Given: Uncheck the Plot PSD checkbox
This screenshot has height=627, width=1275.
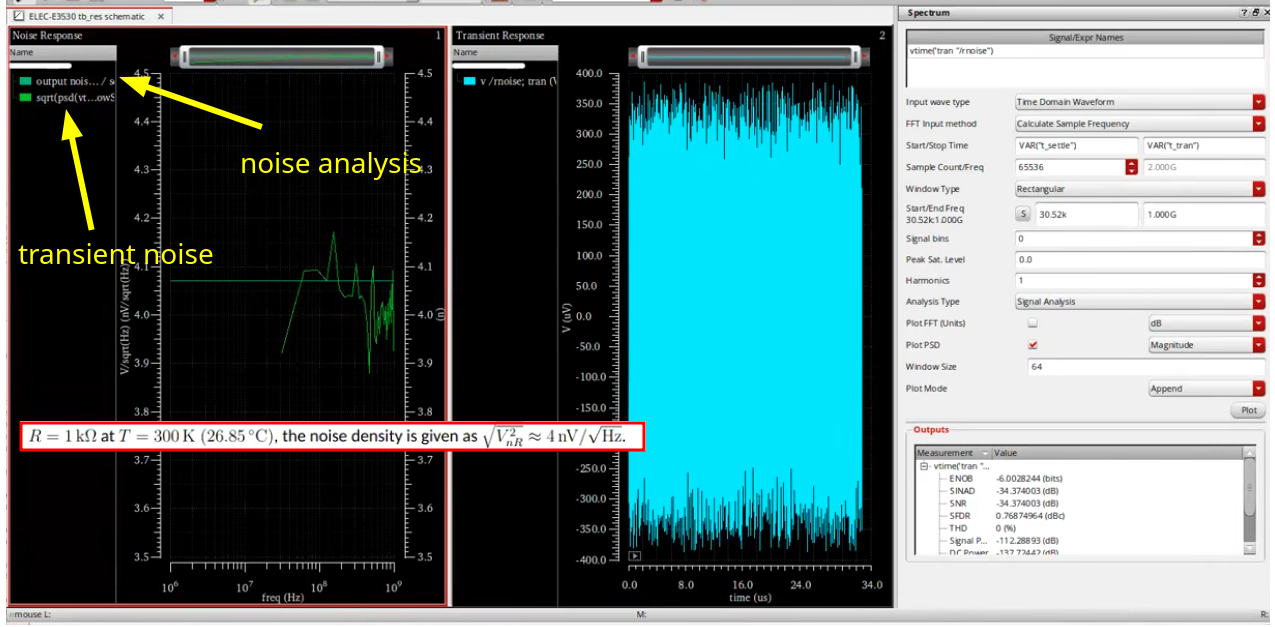Looking at the screenshot, I should (x=1033, y=345).
